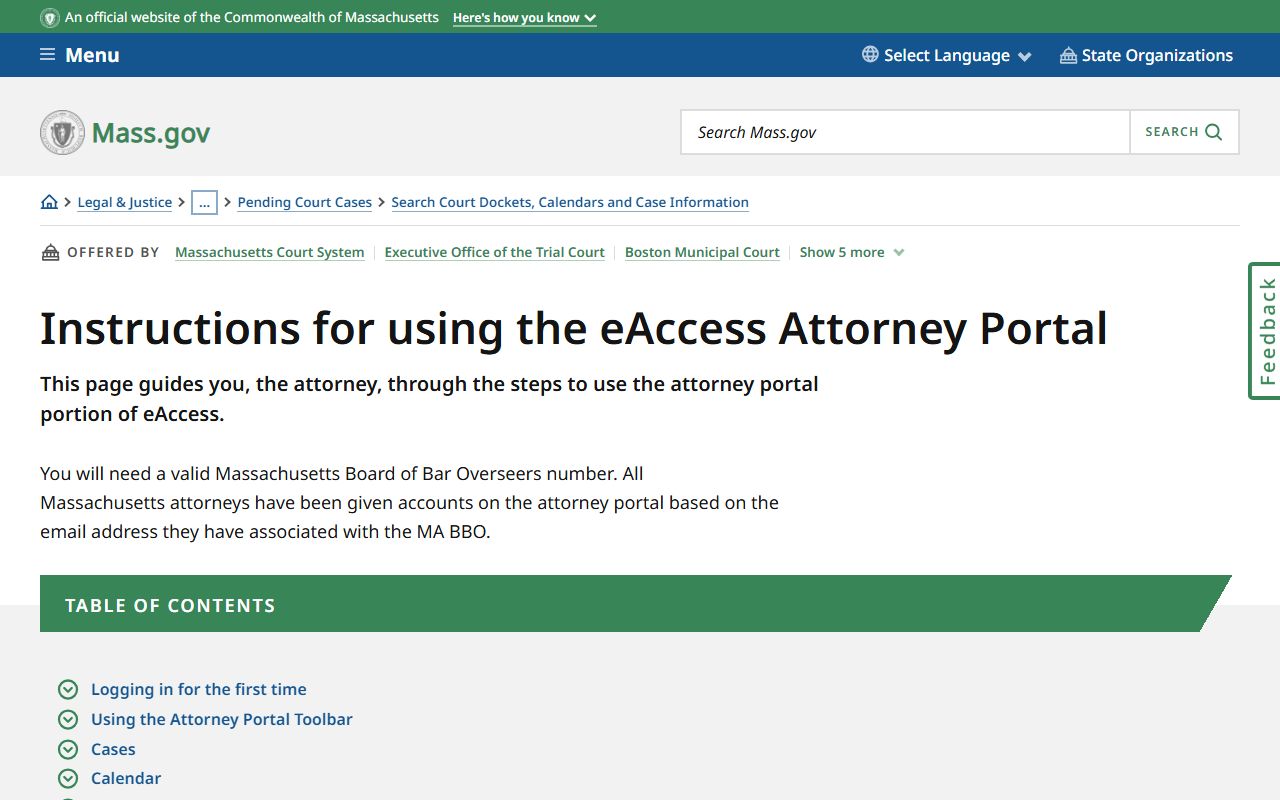Click the globe icon beside Select Language
The width and height of the screenshot is (1280, 800).
pyautogui.click(x=870, y=55)
